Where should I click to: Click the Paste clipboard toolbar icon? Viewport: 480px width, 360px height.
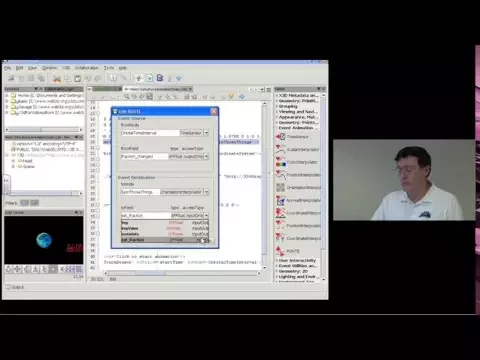(77, 79)
